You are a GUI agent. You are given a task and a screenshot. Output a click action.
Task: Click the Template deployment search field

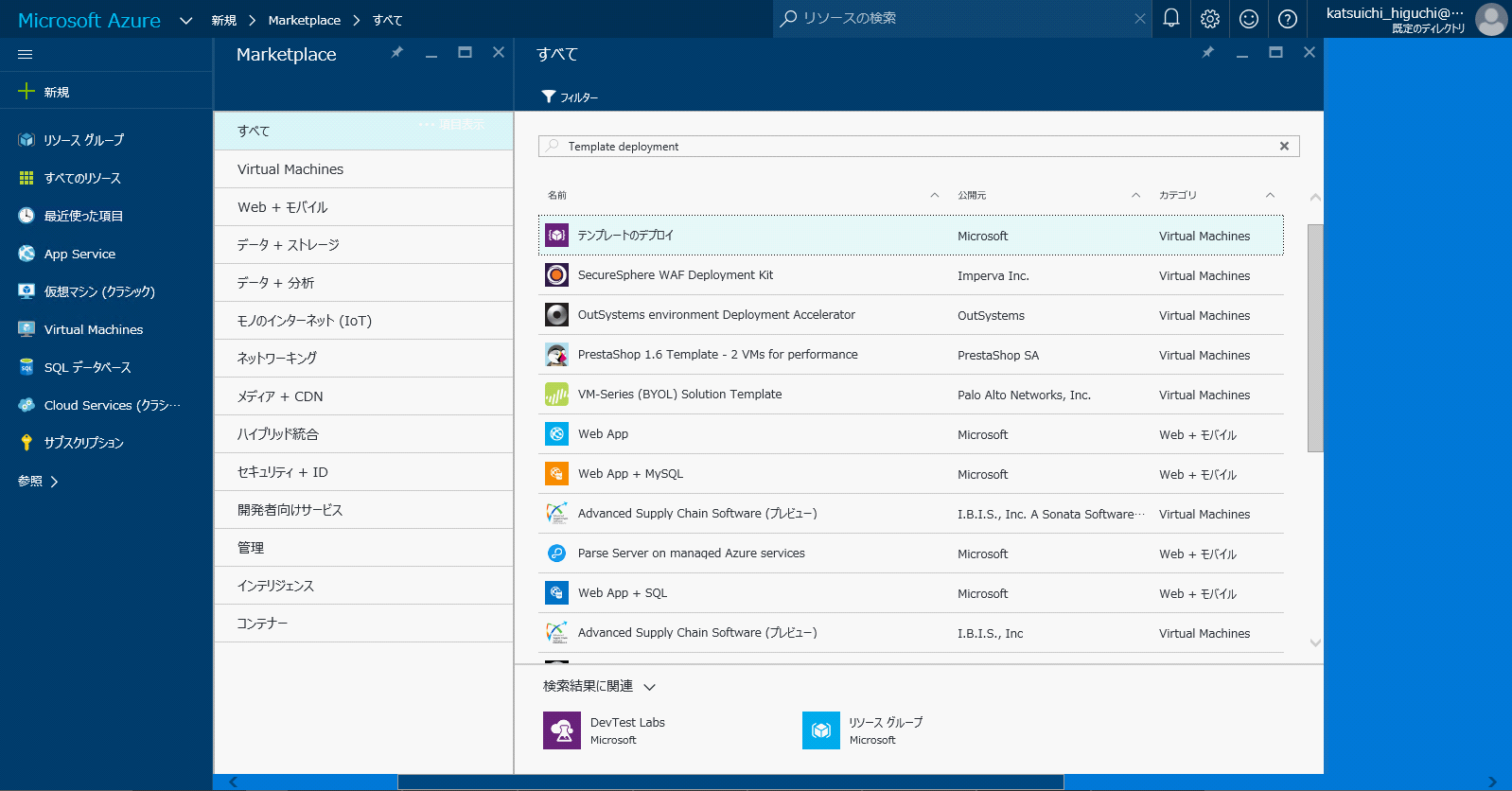(x=919, y=146)
